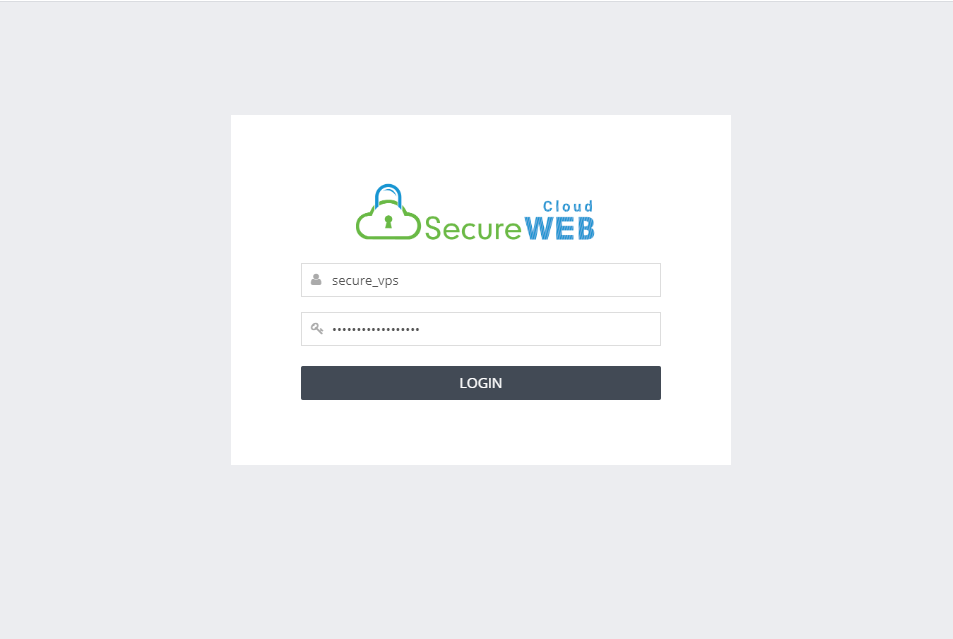Image resolution: width=953 pixels, height=639 pixels.
Task: Click the blue 'WEB' logo lettering
Action: tap(559, 229)
